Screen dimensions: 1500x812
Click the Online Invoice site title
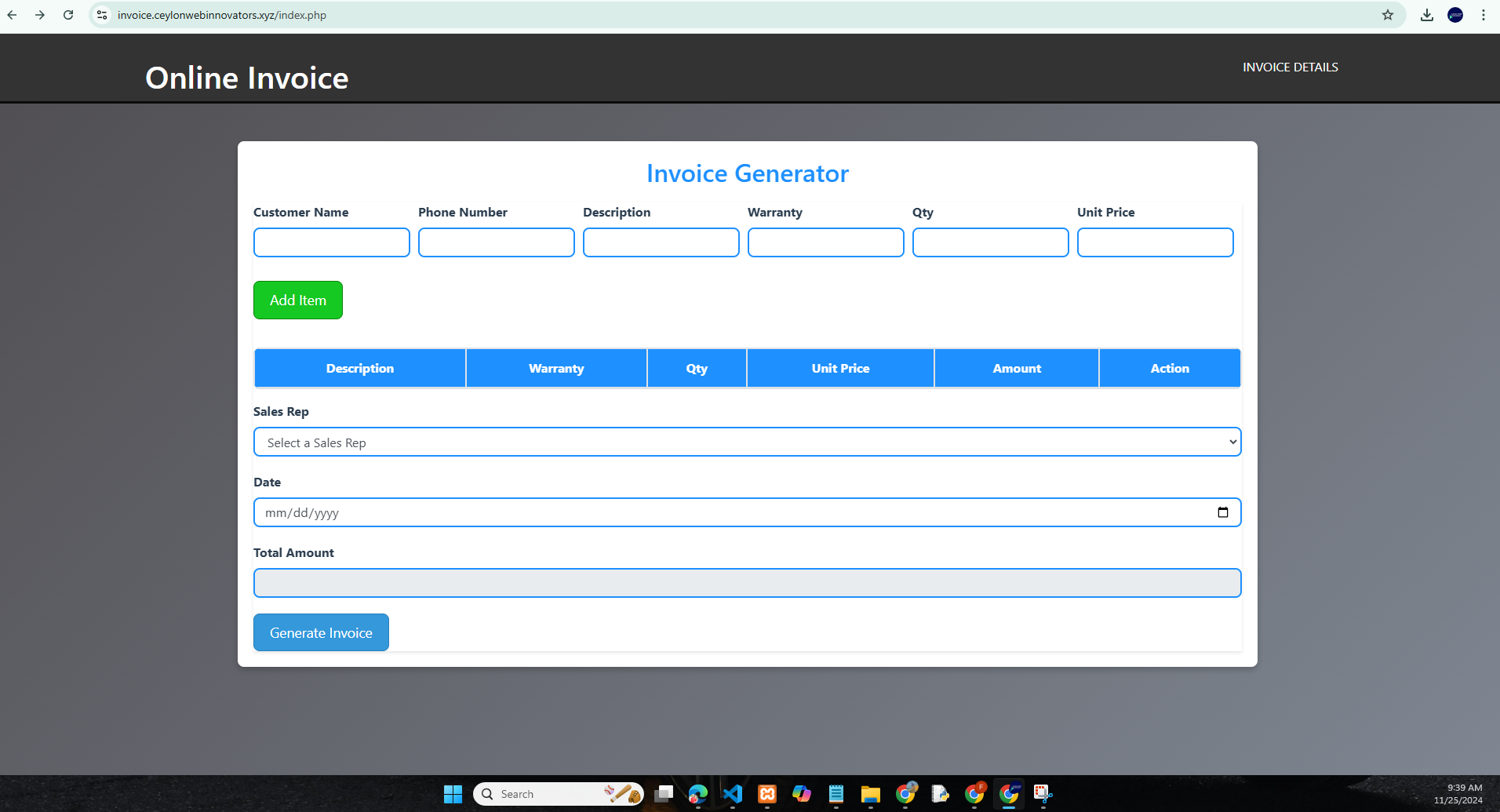tap(247, 78)
